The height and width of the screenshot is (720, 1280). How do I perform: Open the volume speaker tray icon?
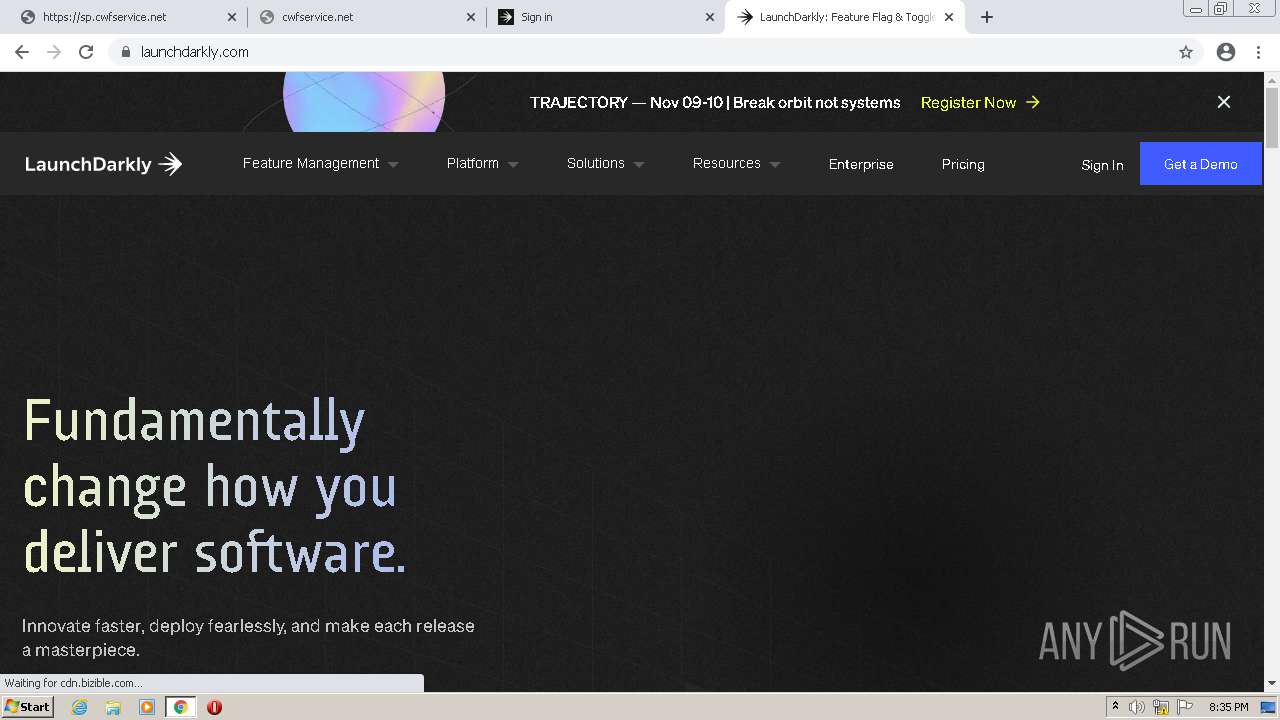1137,707
